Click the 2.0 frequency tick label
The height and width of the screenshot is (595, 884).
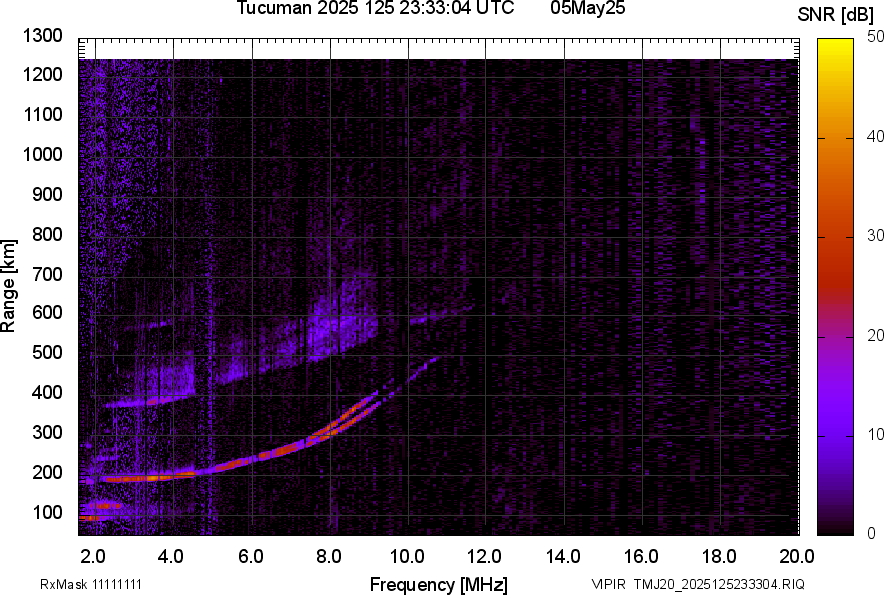point(93,557)
